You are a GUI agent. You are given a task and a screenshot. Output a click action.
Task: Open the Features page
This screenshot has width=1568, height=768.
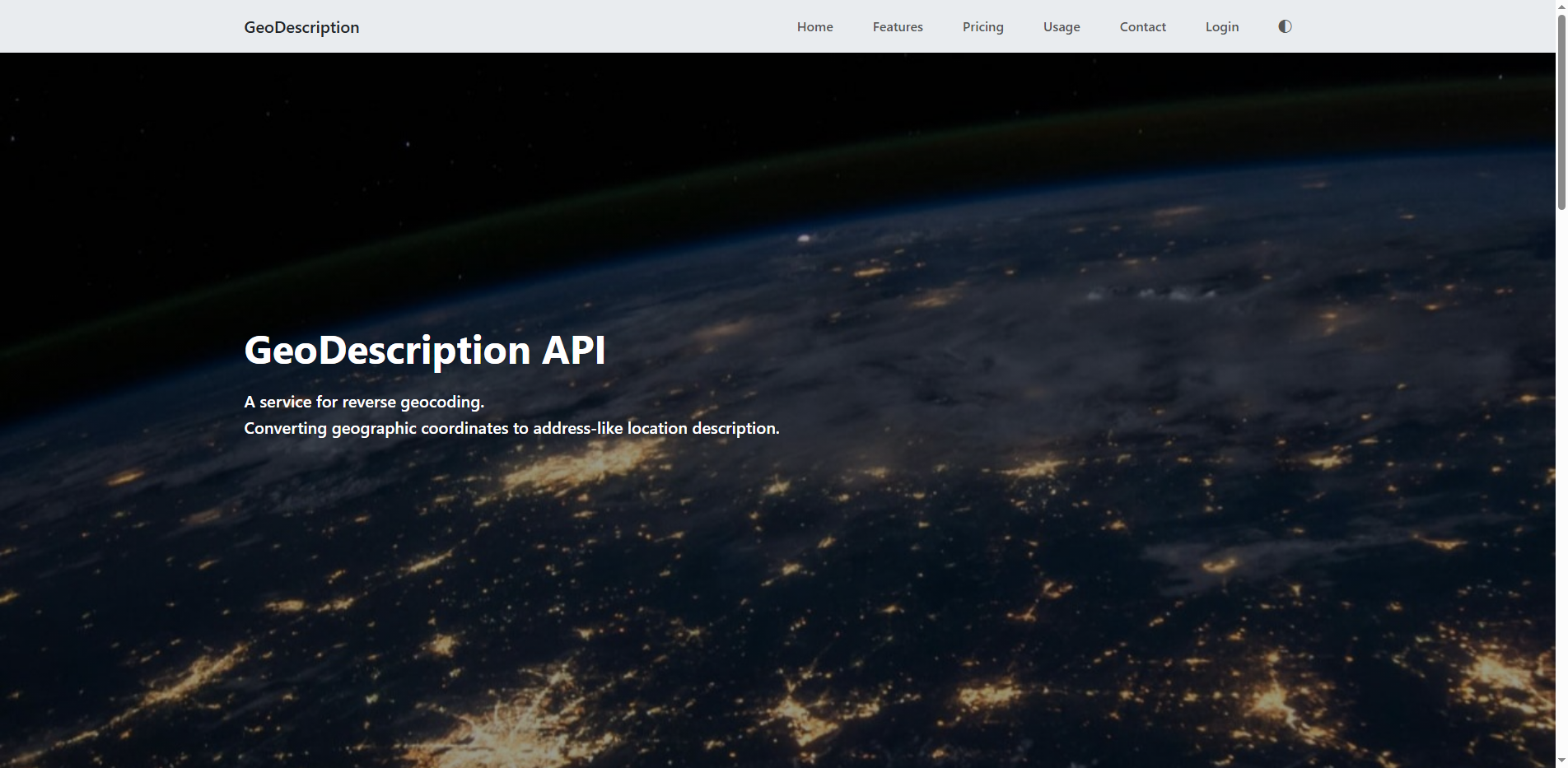click(897, 26)
